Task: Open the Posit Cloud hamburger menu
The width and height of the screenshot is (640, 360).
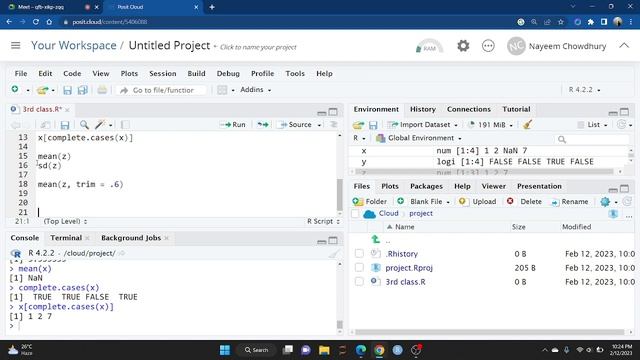Action: tap(16, 45)
